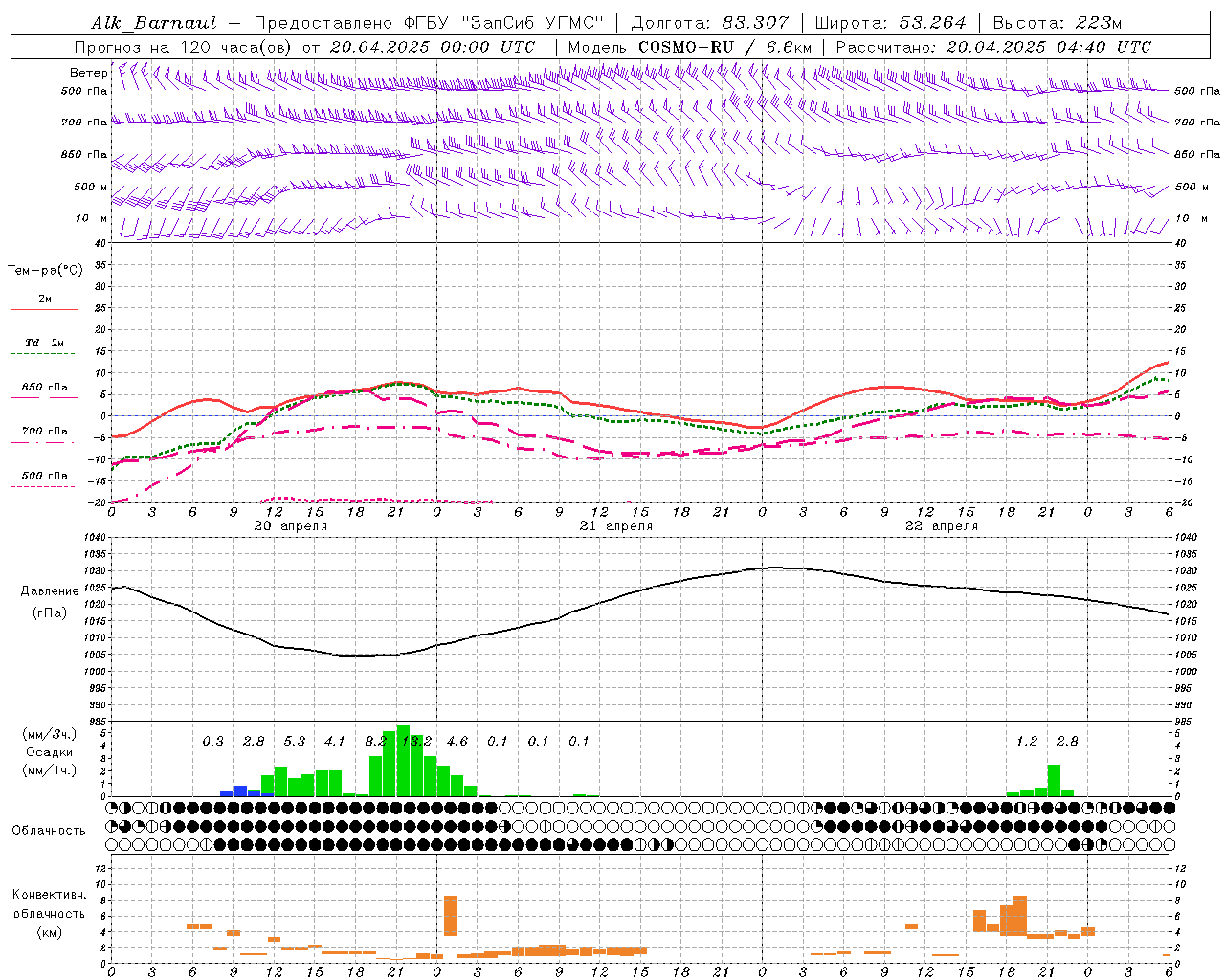Click the 22 апреля date label

click(942, 526)
